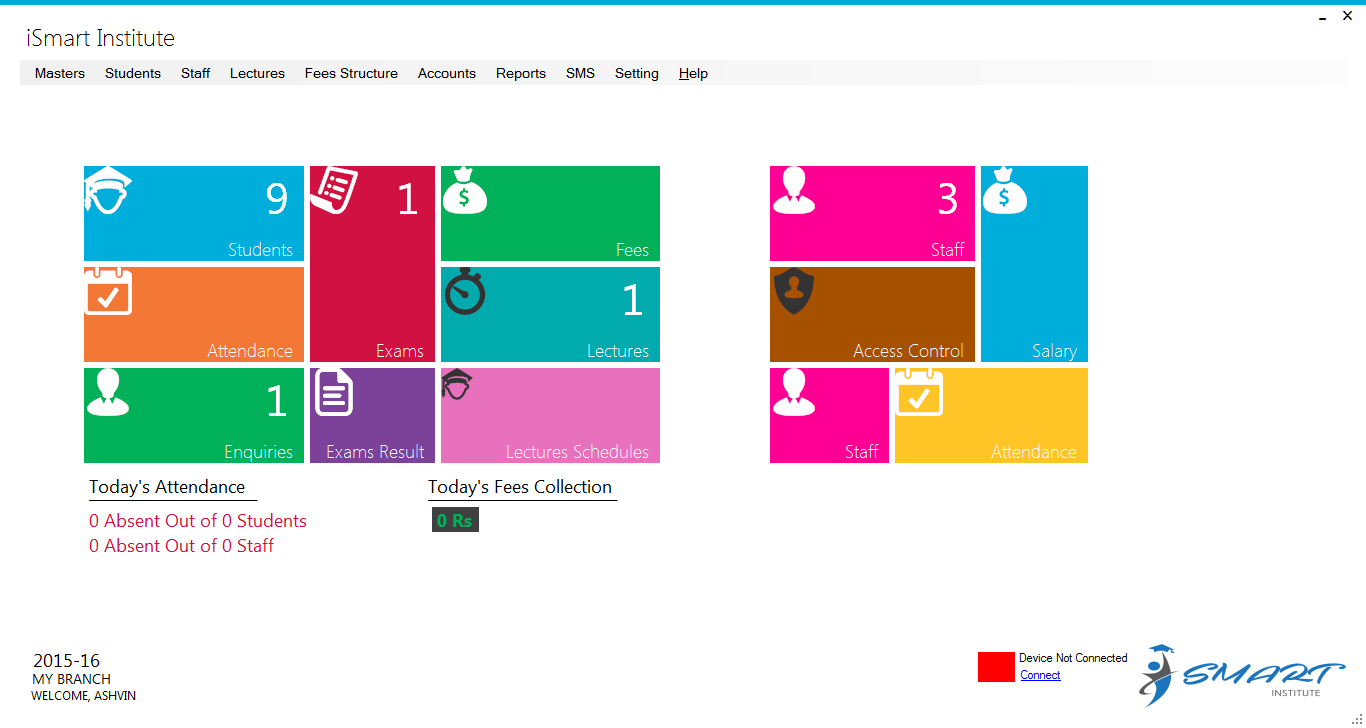
Task: Select the Lectures stopwatch tile
Action: 550,314
